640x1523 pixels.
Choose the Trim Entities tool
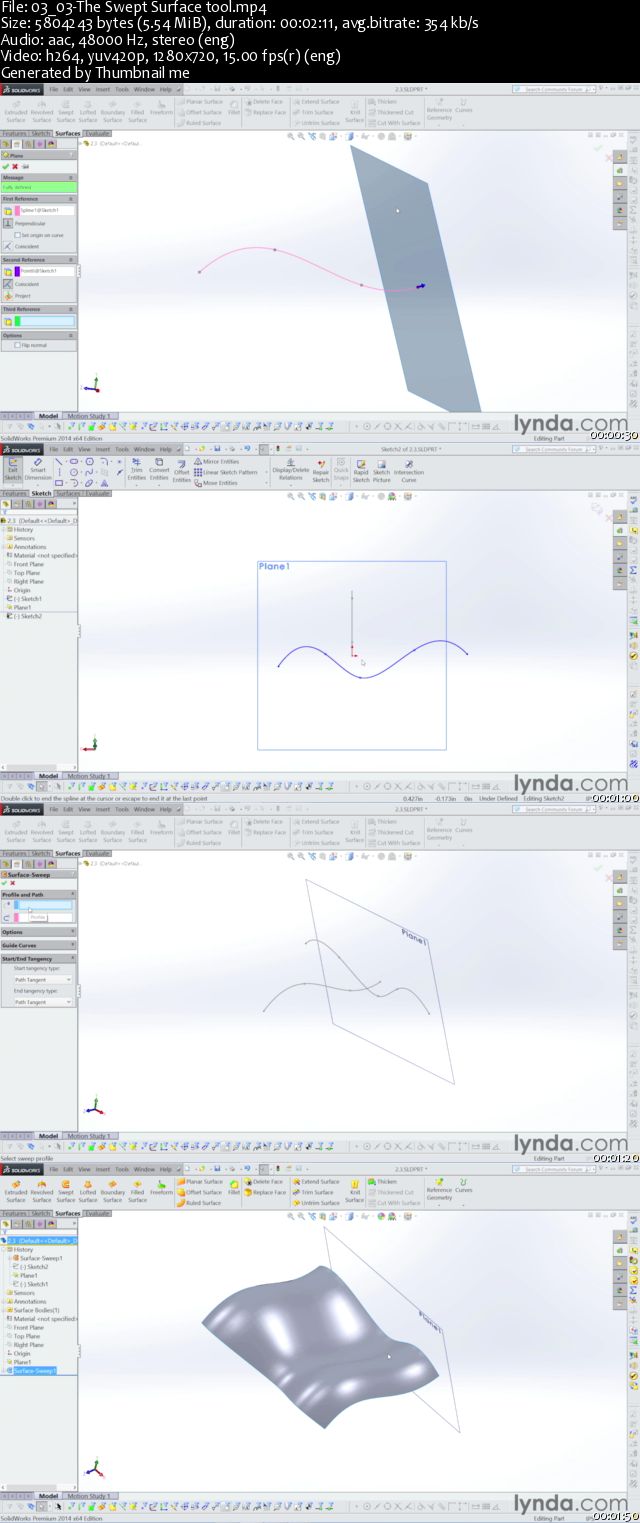pyautogui.click(x=137, y=470)
